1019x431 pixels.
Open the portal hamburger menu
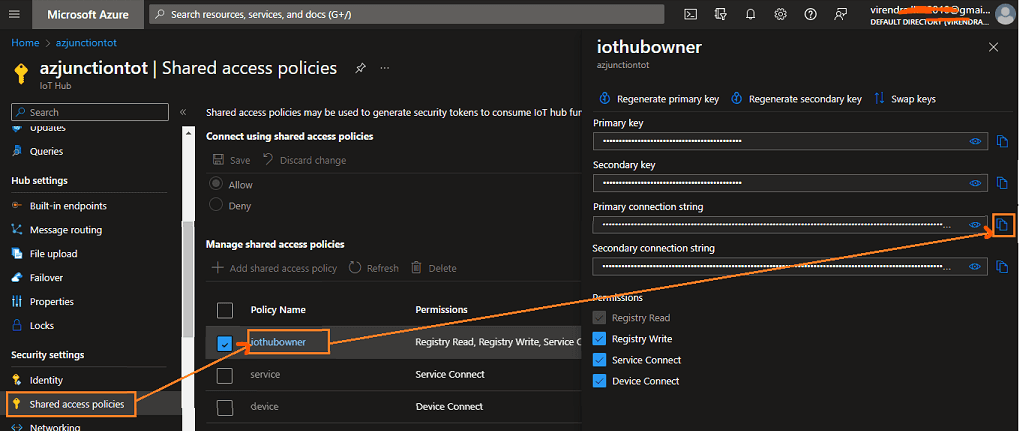tap(15, 14)
